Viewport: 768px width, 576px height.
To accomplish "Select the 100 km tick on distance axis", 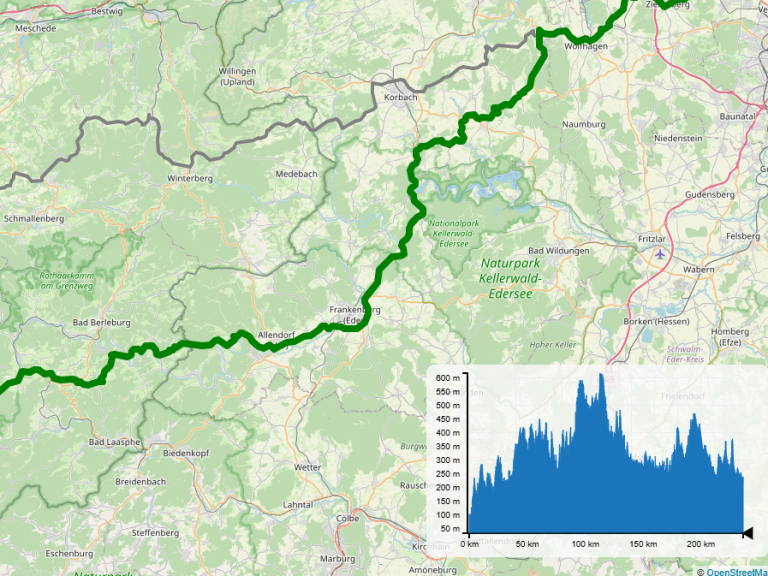I will click(585, 544).
